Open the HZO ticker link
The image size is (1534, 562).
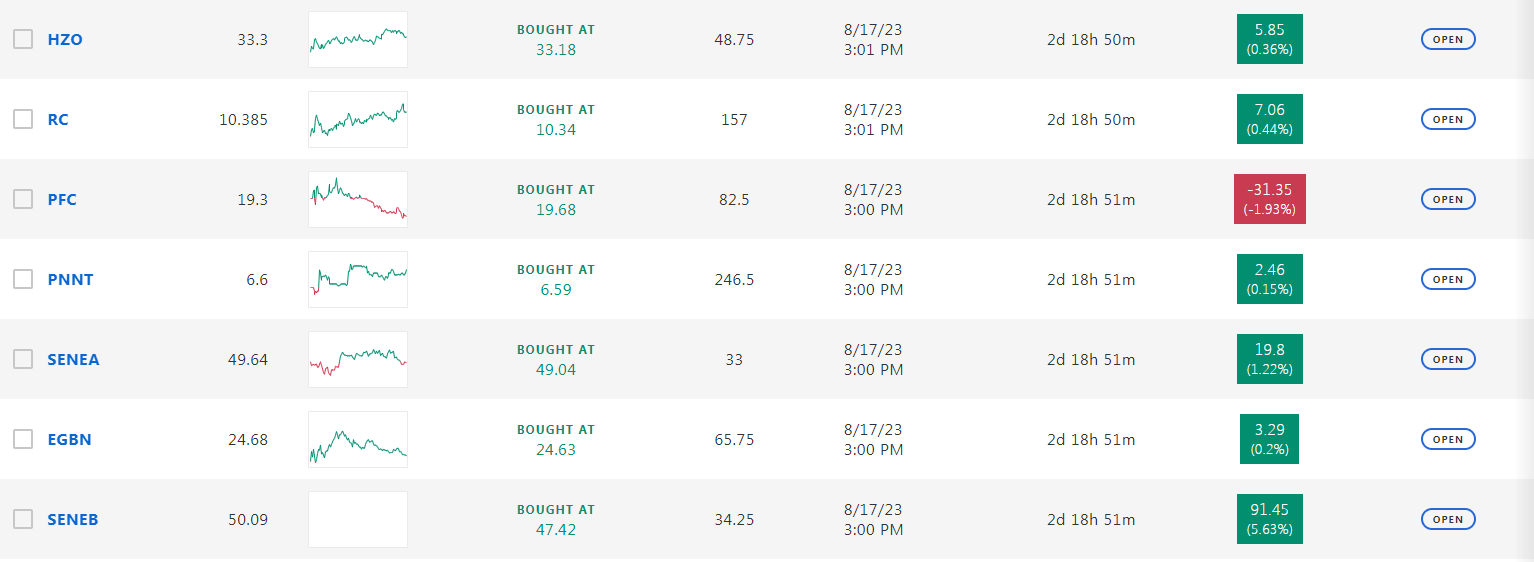[65, 39]
